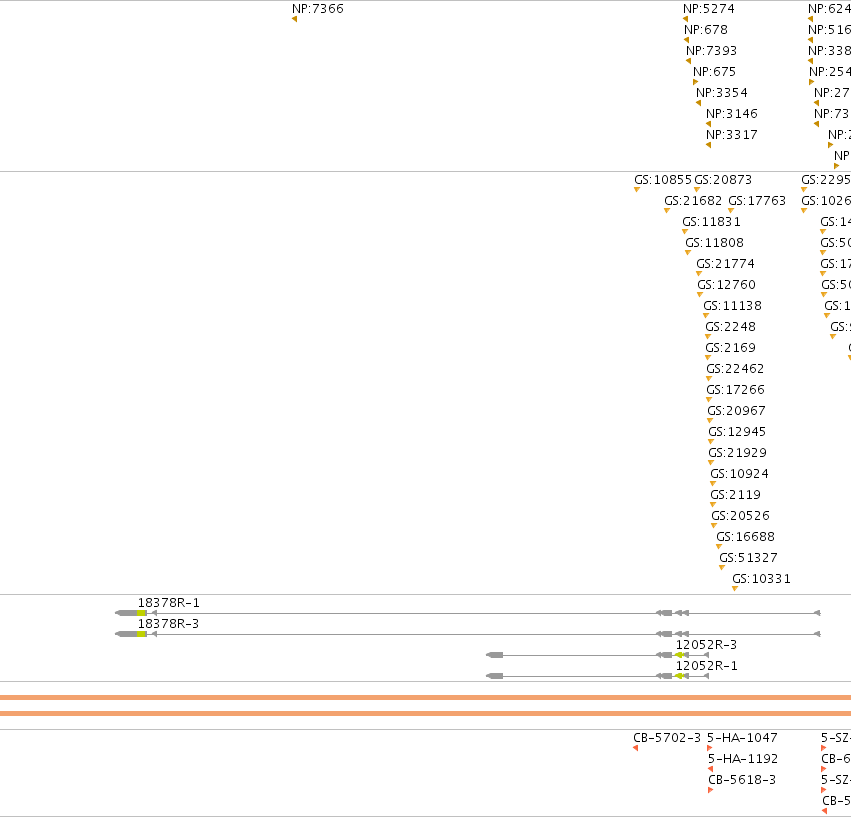Open the GS:21682 insertion
The height and width of the screenshot is (817, 851).
click(x=667, y=211)
